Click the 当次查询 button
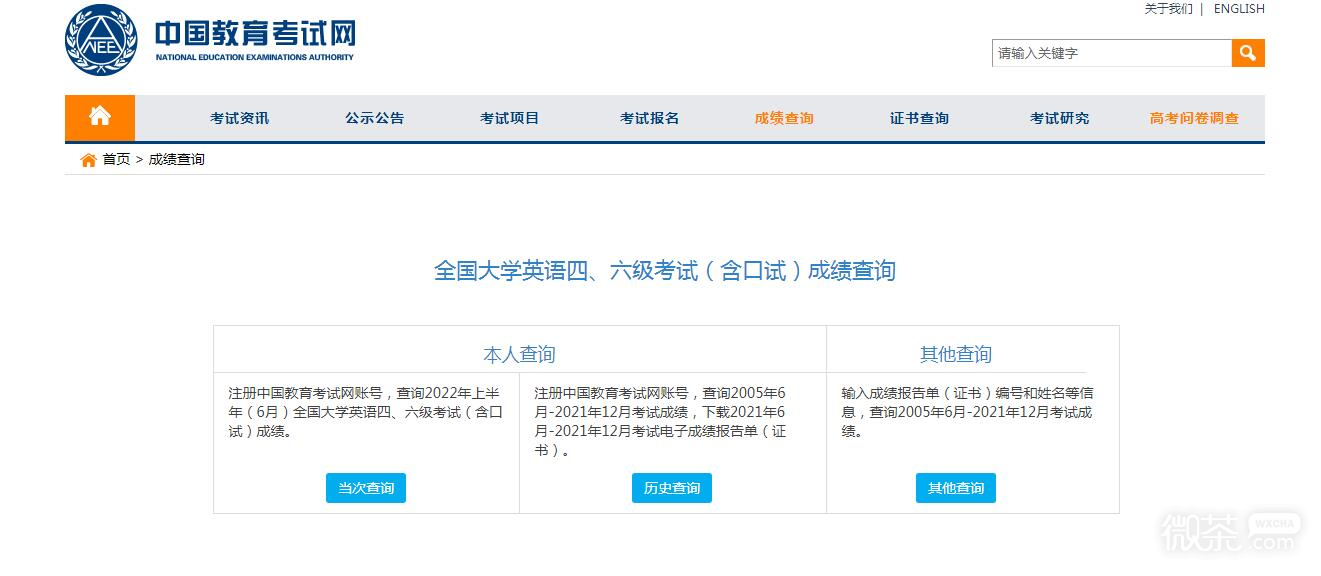 point(365,488)
